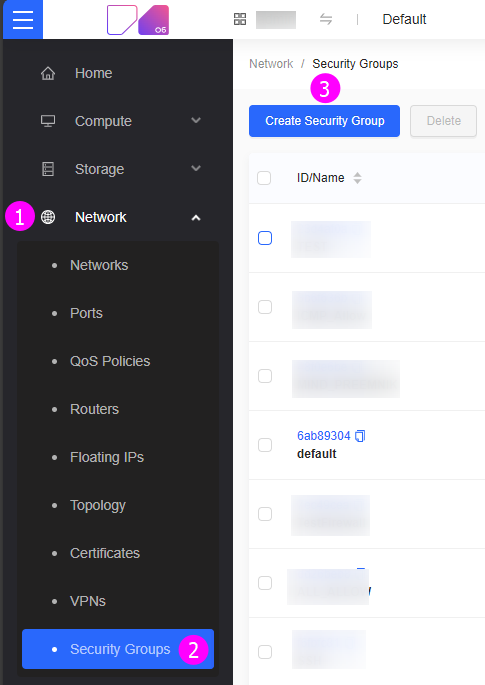Screen dimensions: 485x685
Task: Click the purple product logo
Action: (138, 20)
